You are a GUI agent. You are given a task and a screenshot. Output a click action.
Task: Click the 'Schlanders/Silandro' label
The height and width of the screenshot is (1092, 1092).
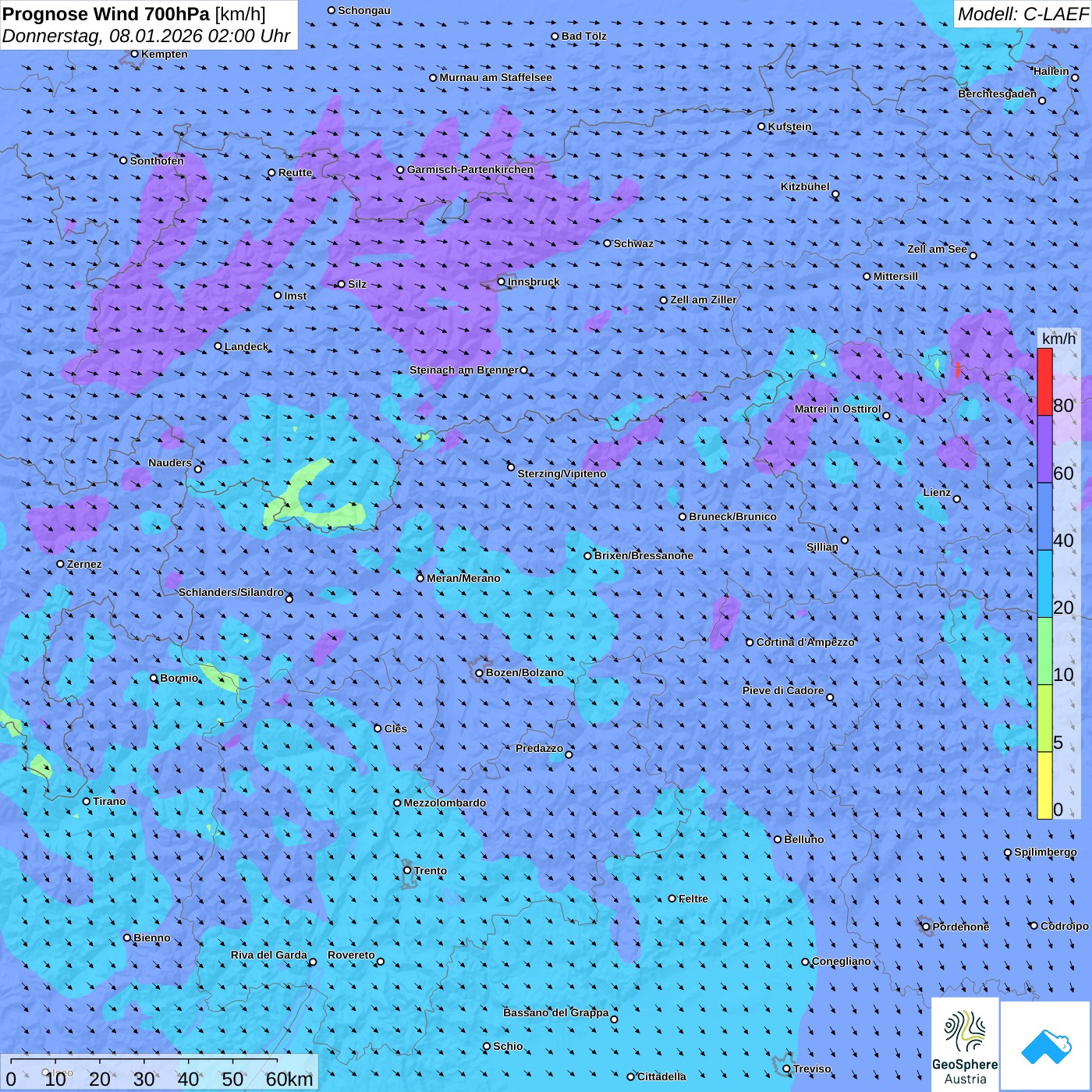click(x=231, y=592)
